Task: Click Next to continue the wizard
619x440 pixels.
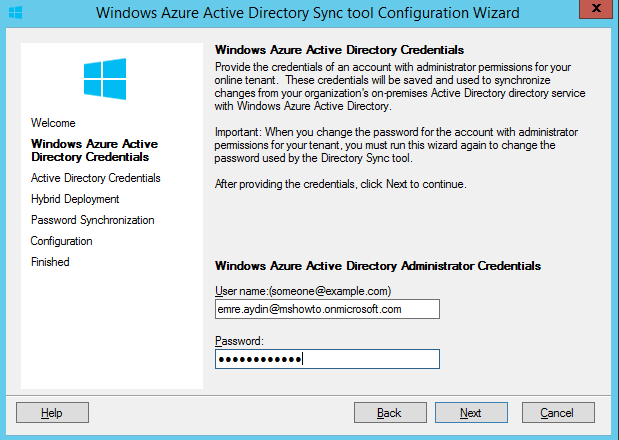Action: pos(471,413)
